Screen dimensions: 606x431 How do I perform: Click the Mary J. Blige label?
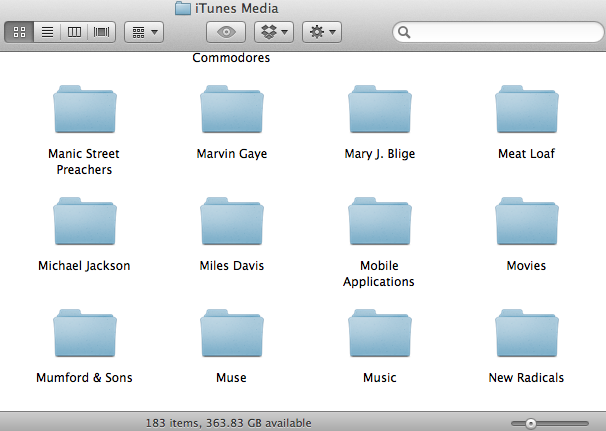click(380, 154)
